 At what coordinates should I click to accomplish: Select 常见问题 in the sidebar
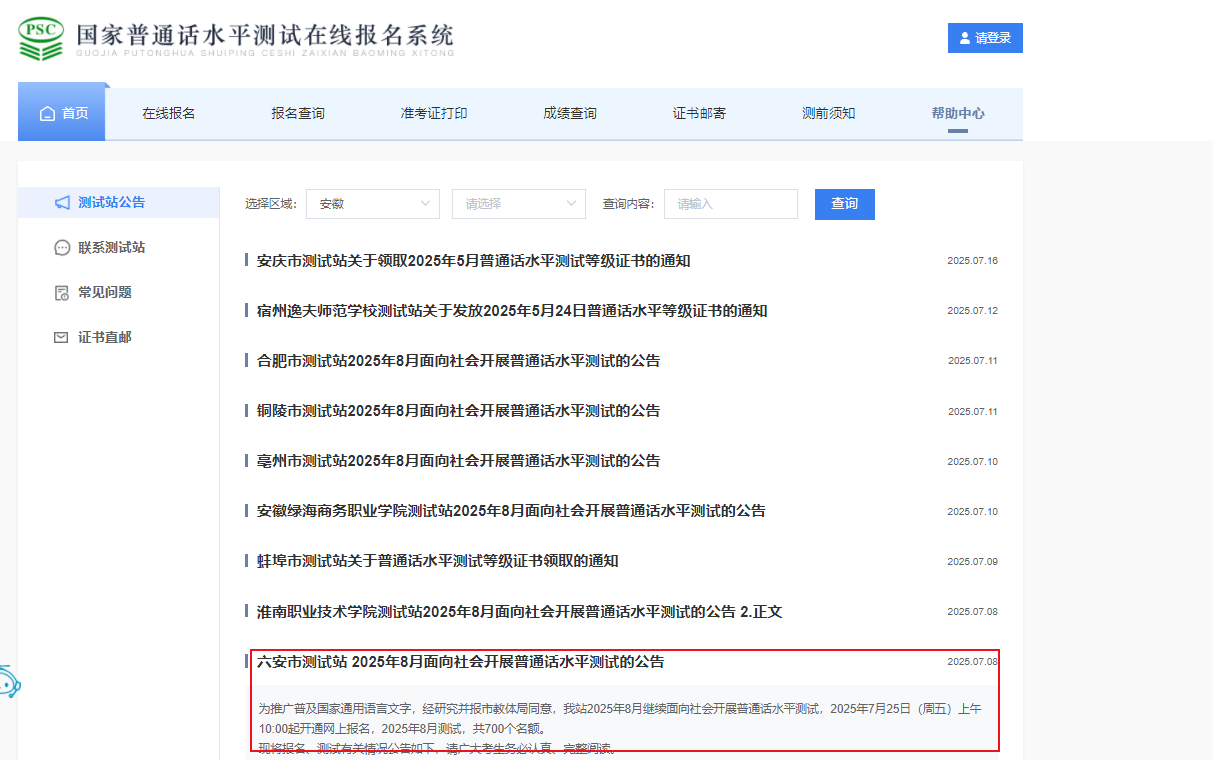pos(105,293)
